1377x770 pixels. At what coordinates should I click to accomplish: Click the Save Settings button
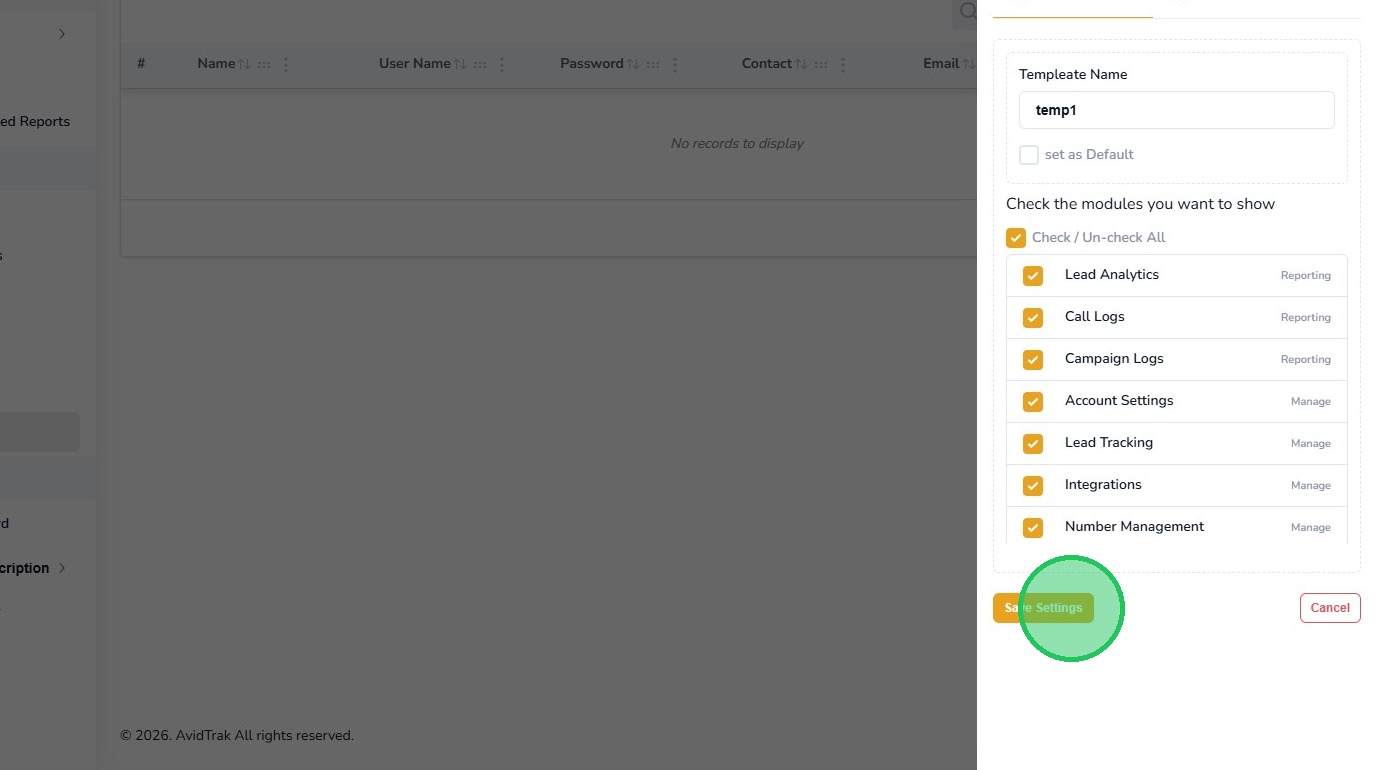(x=1043, y=608)
